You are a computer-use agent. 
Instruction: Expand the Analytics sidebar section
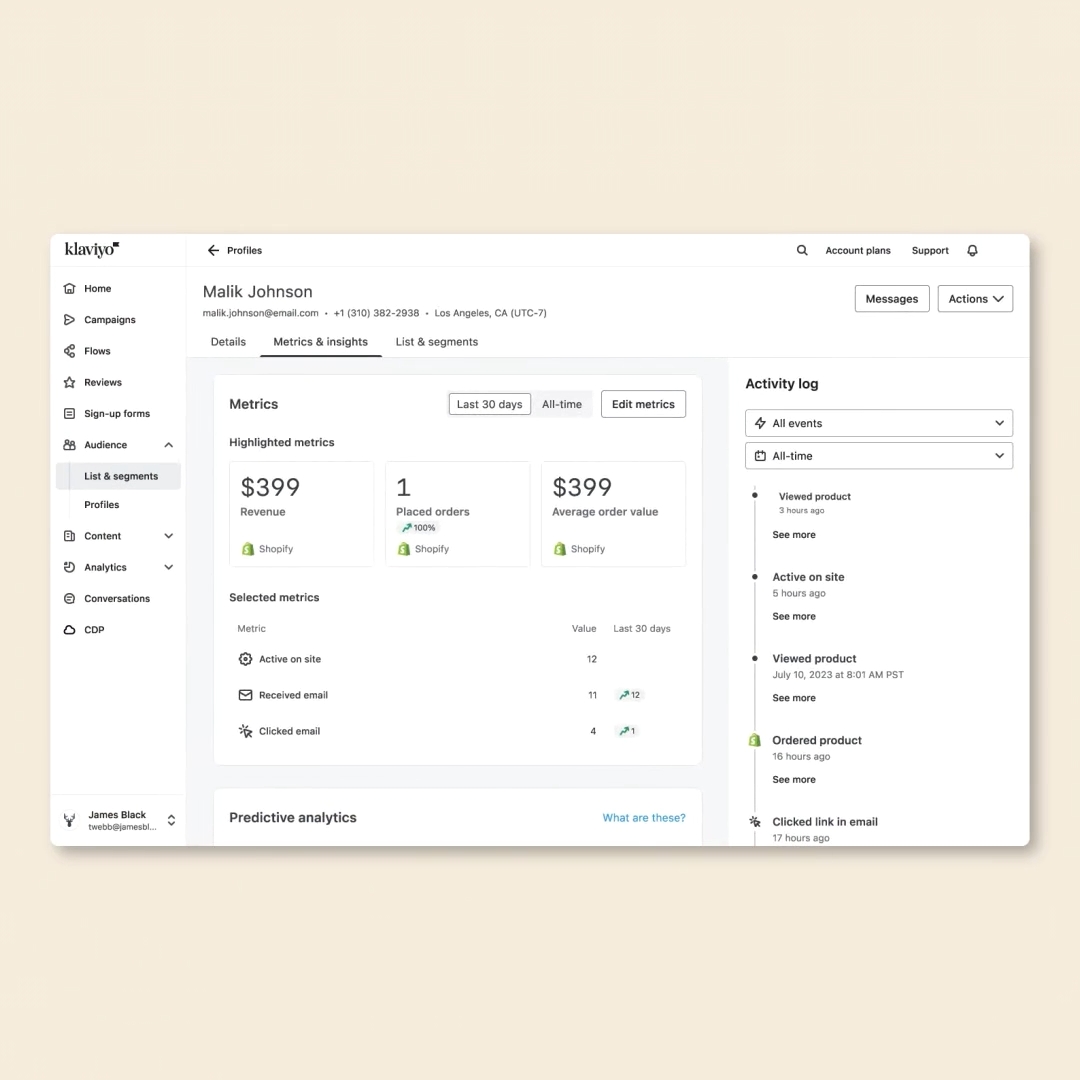click(168, 567)
